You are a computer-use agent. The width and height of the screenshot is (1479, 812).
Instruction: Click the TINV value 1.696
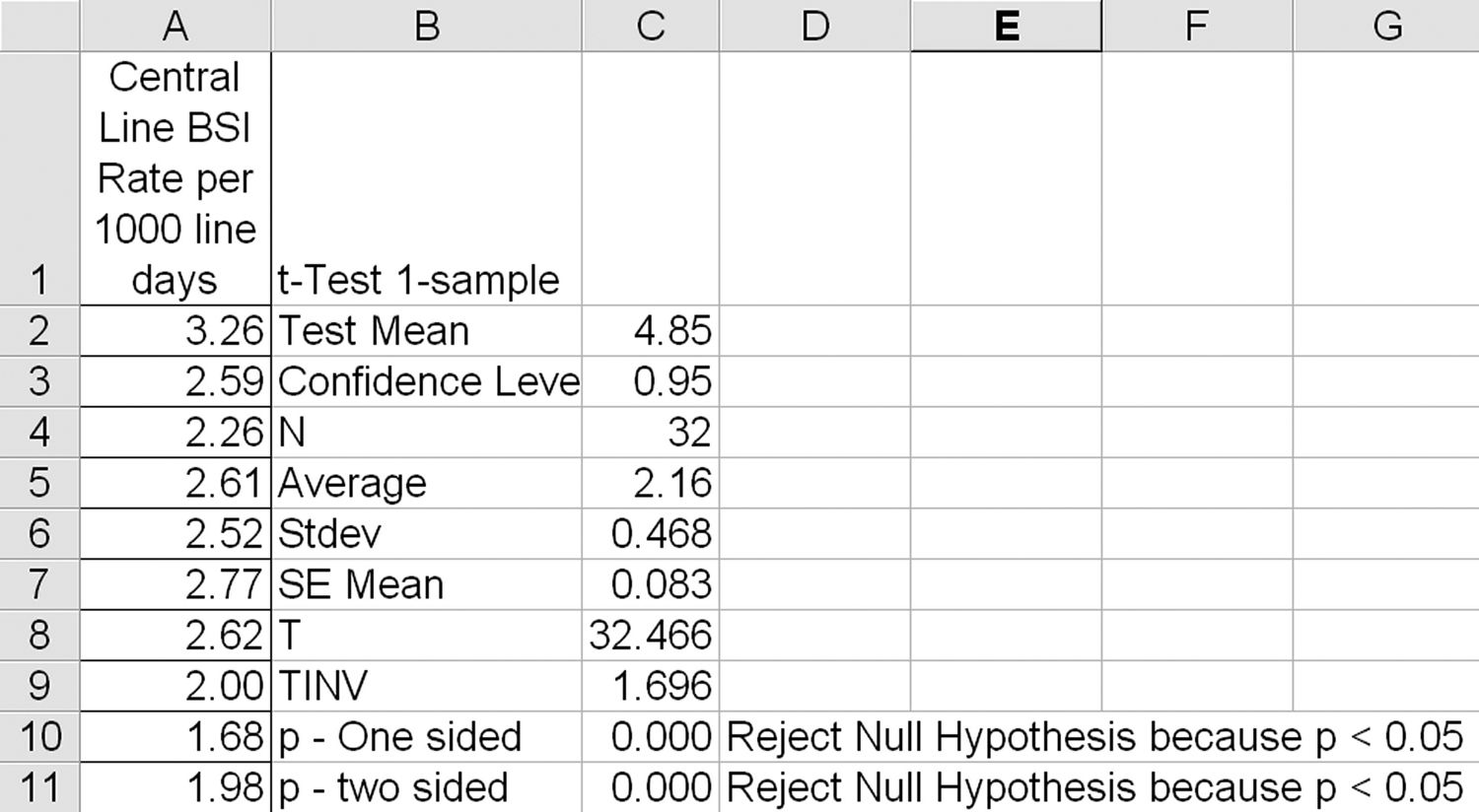click(651, 687)
